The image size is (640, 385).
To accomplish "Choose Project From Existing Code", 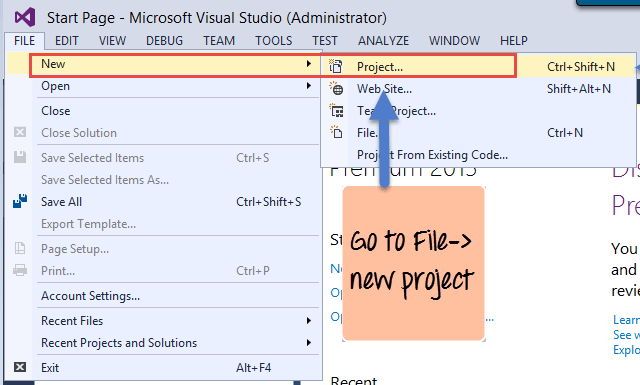I will pyautogui.click(x=432, y=155).
